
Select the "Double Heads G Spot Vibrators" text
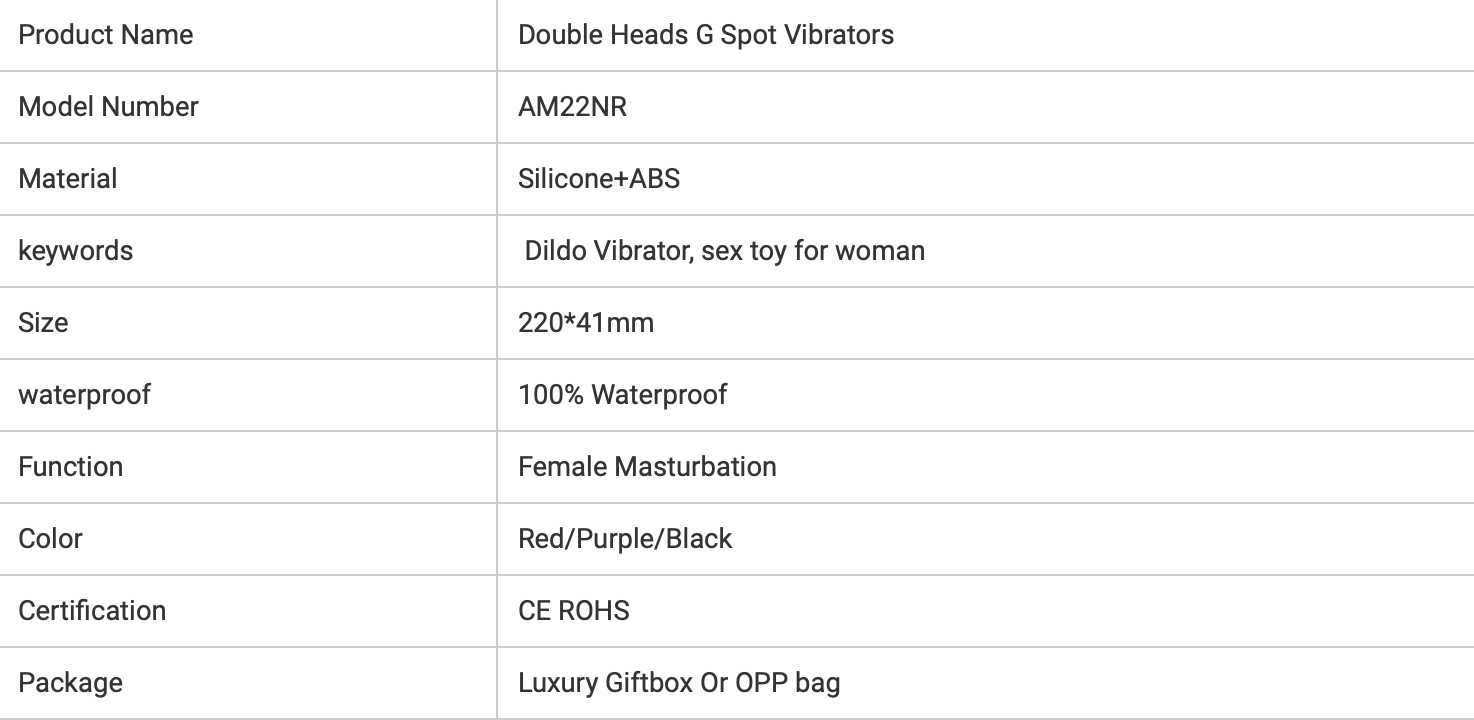tap(705, 35)
